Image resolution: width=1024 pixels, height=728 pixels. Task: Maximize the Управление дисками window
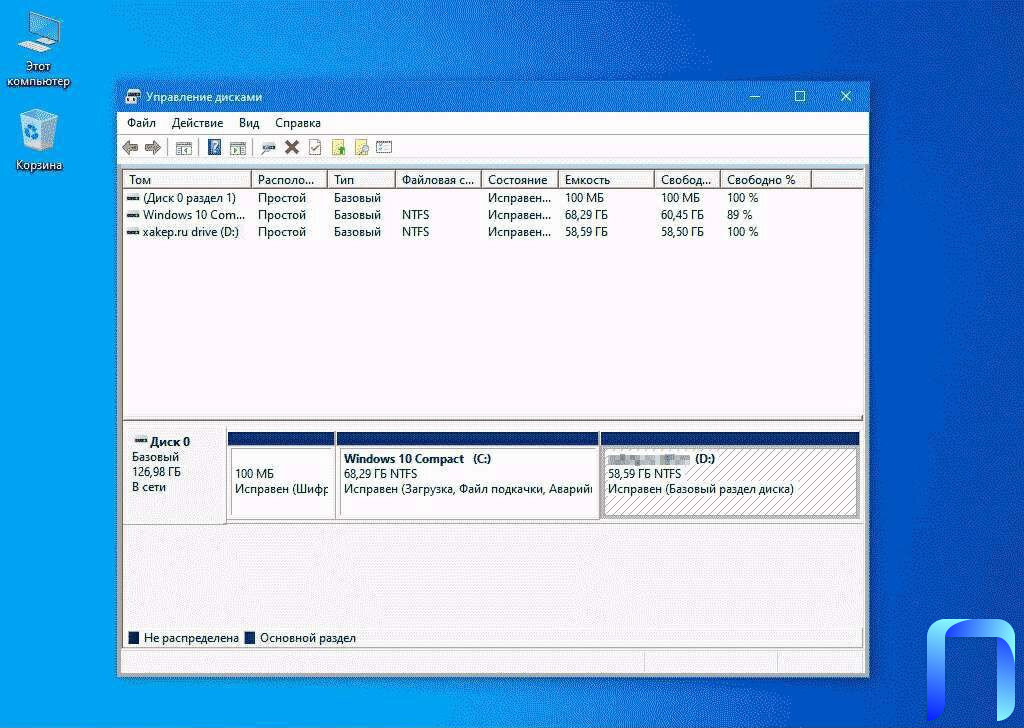click(x=800, y=97)
